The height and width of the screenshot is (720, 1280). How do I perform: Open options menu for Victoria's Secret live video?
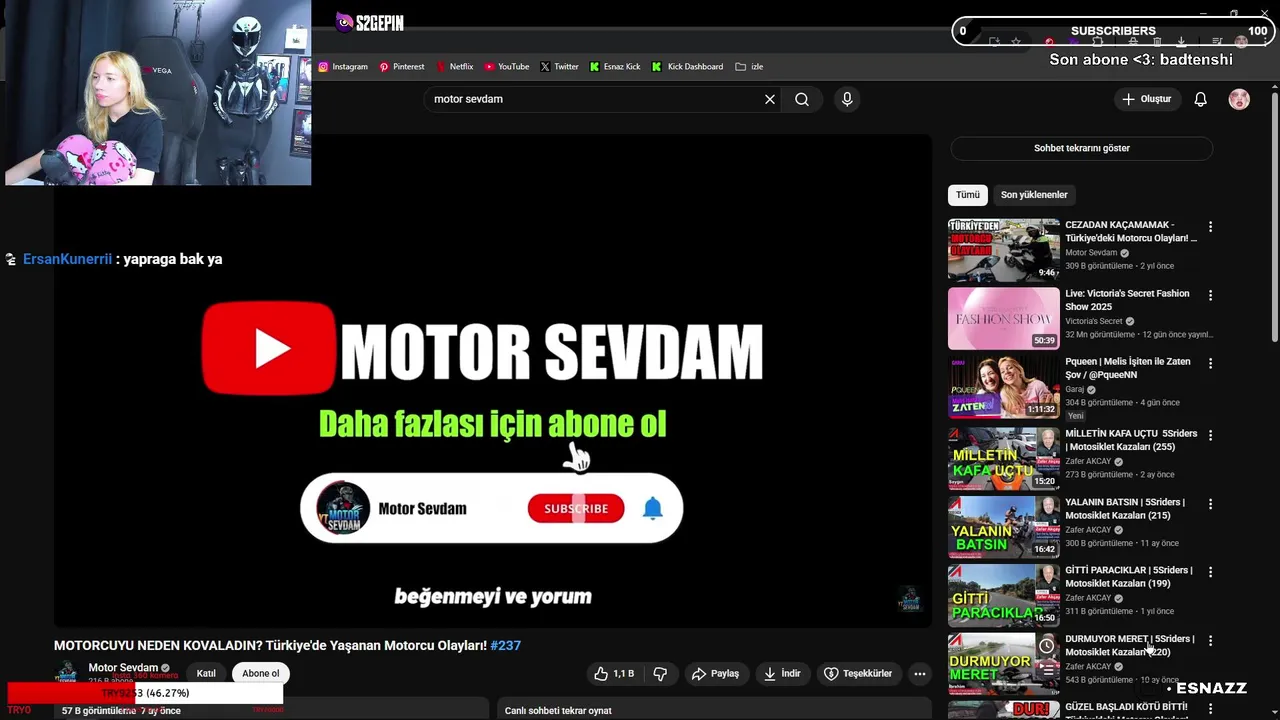pos(1210,295)
